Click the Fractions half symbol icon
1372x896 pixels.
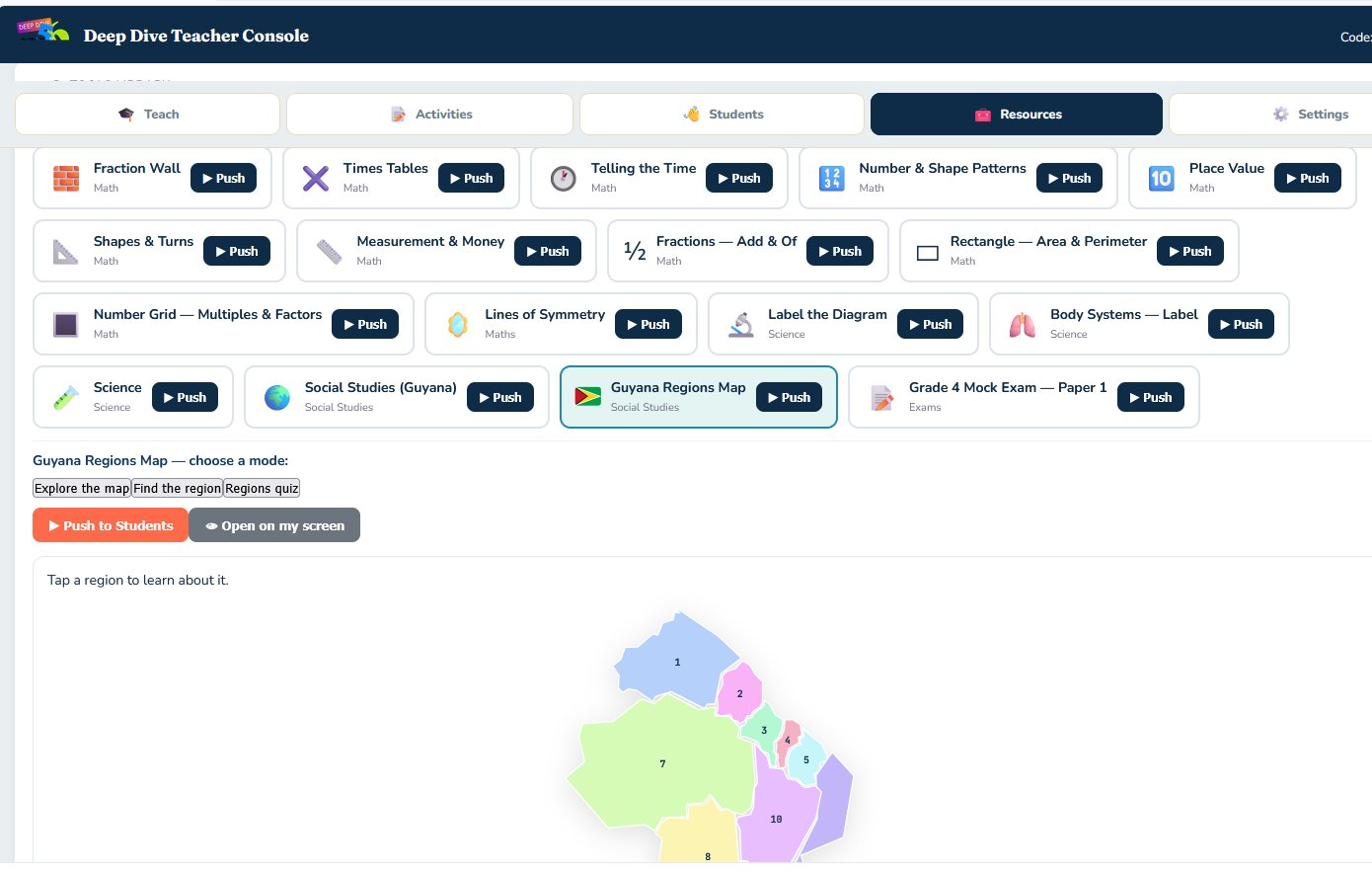[x=635, y=251]
